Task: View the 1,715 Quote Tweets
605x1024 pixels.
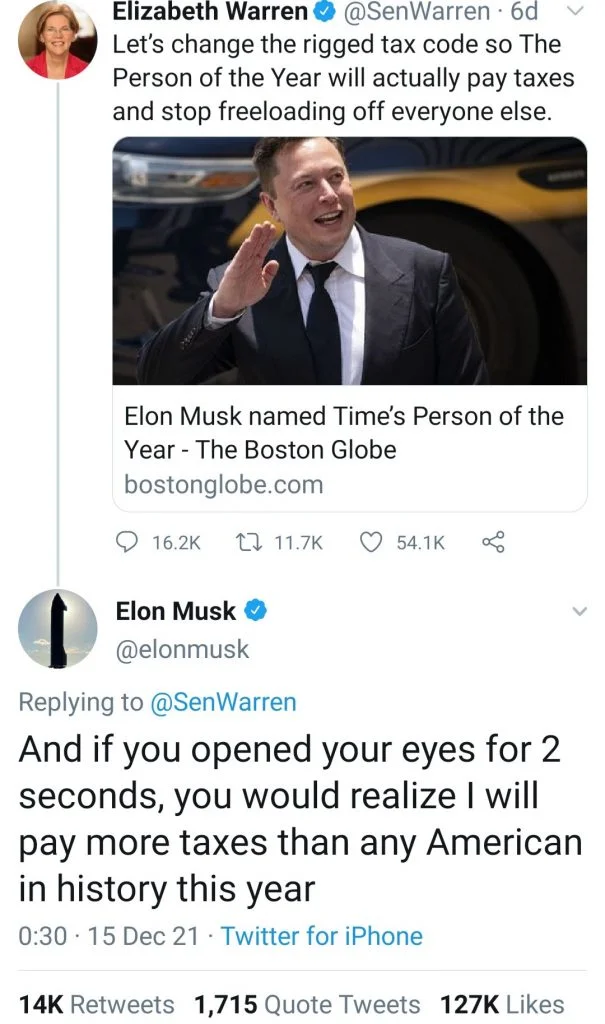Action: click(x=307, y=1004)
